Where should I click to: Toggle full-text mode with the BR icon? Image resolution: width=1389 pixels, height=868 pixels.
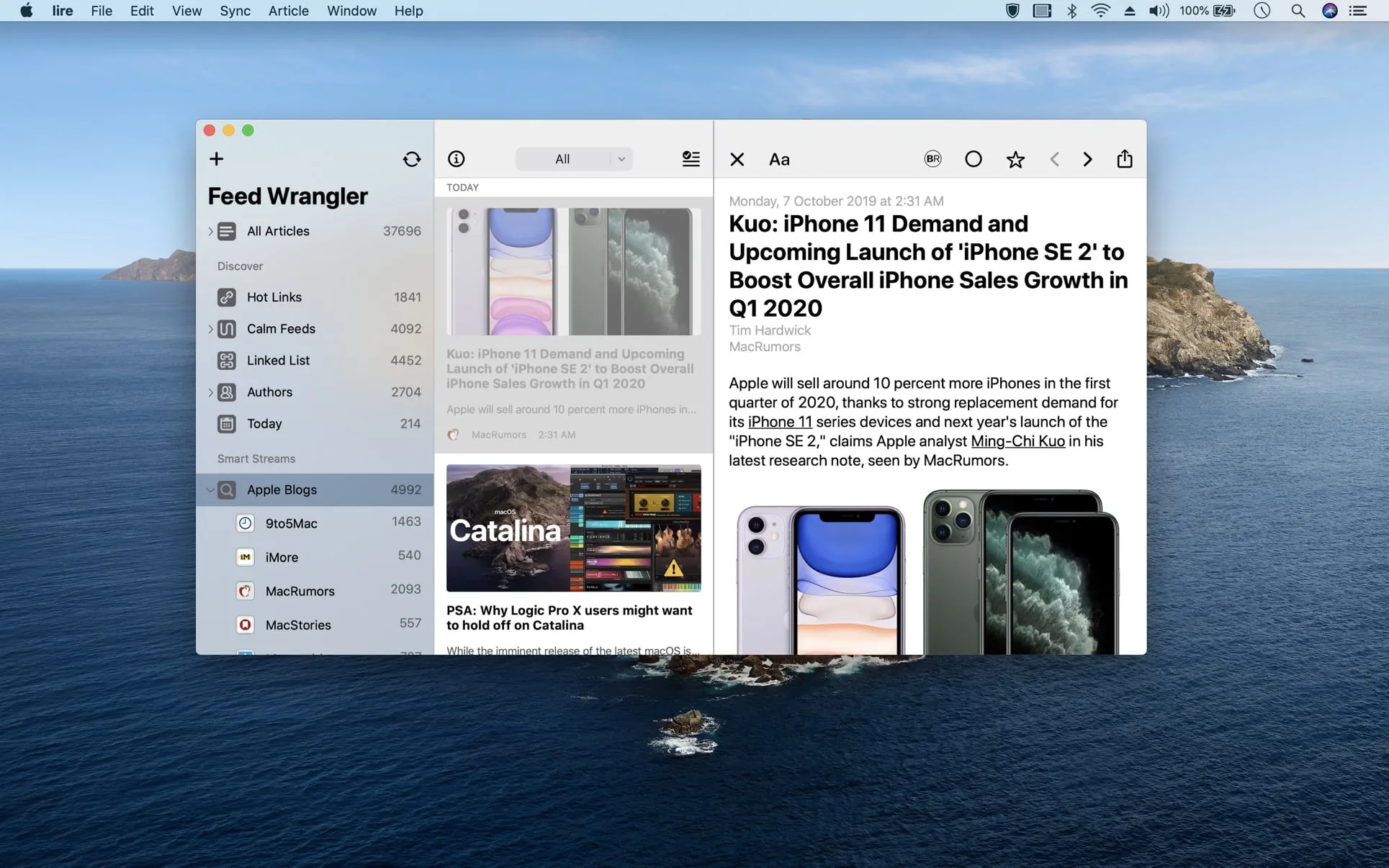point(932,159)
